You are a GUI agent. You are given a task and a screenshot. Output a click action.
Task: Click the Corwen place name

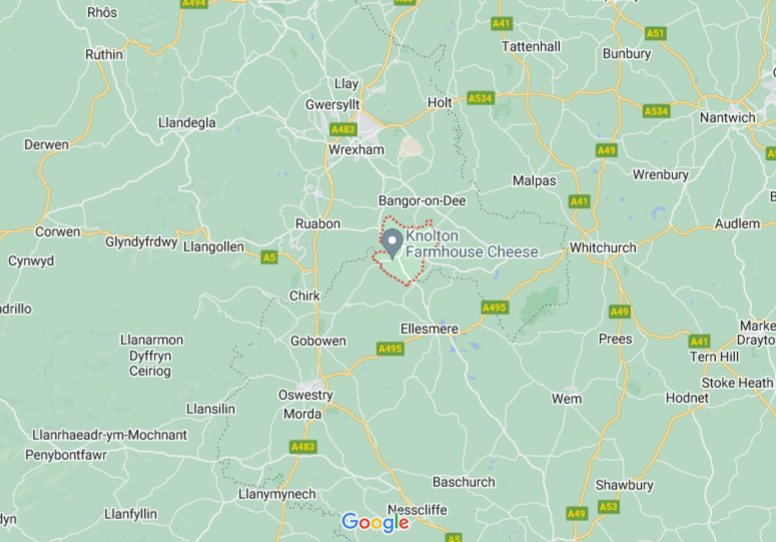(57, 232)
